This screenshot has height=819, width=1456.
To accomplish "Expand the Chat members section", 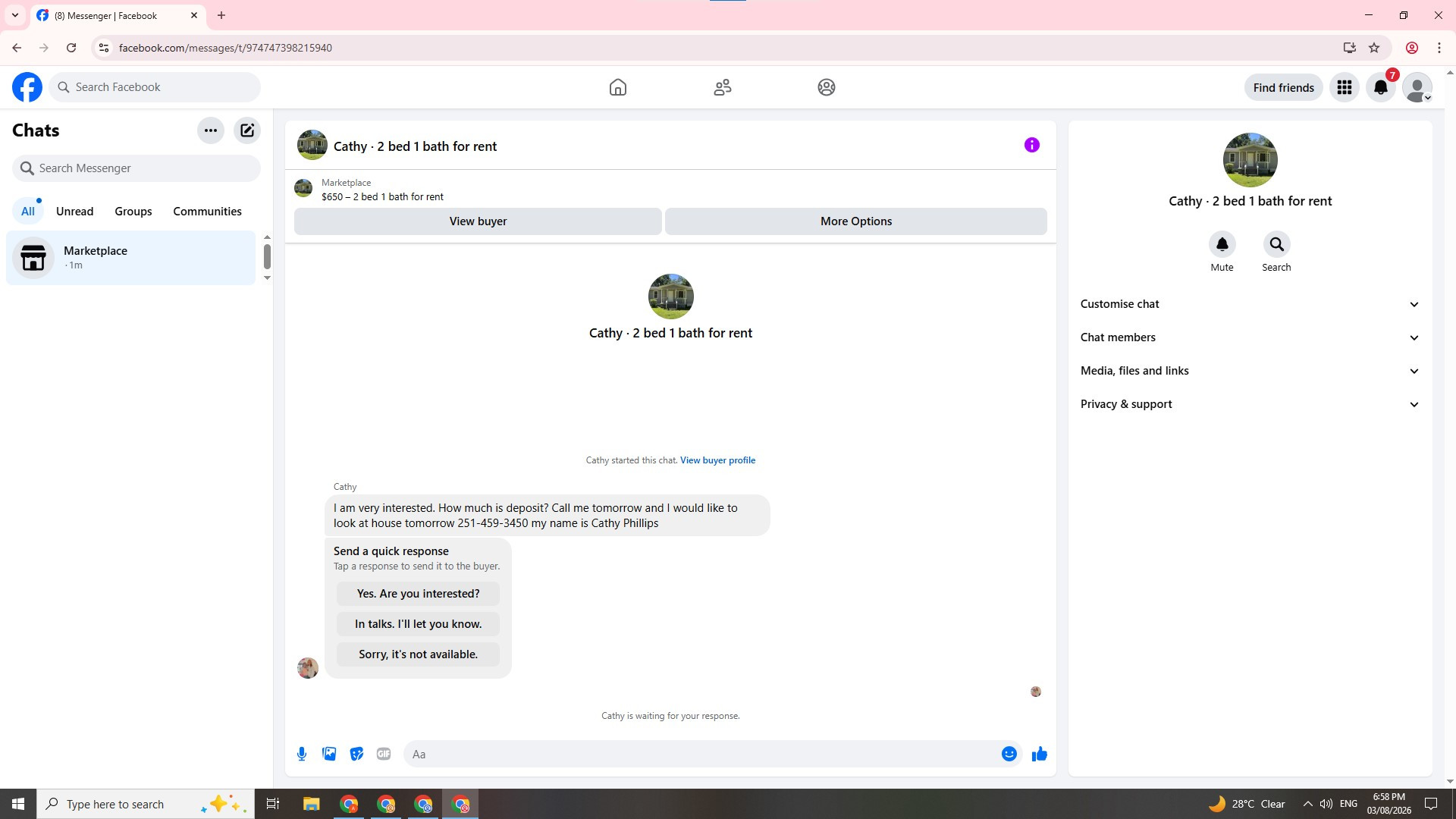I will 1250,337.
